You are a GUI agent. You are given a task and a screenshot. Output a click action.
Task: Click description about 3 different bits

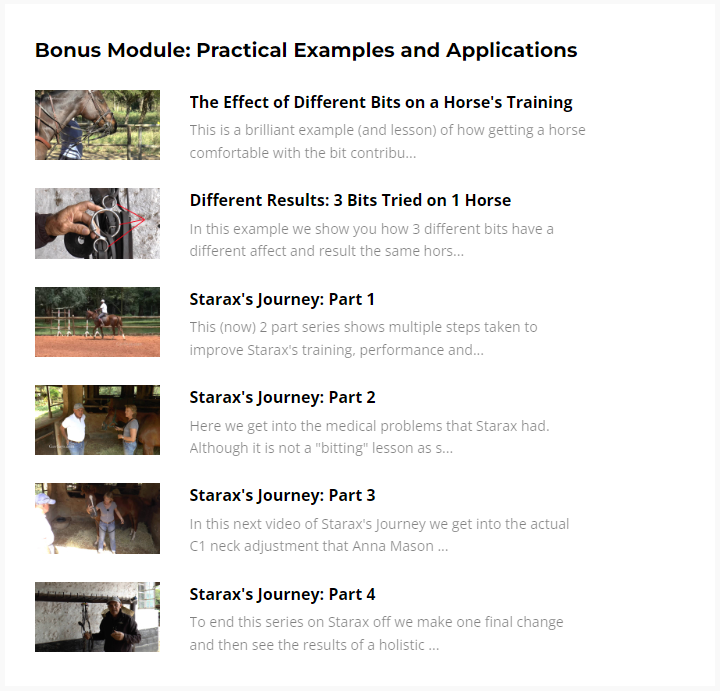pyautogui.click(x=371, y=229)
